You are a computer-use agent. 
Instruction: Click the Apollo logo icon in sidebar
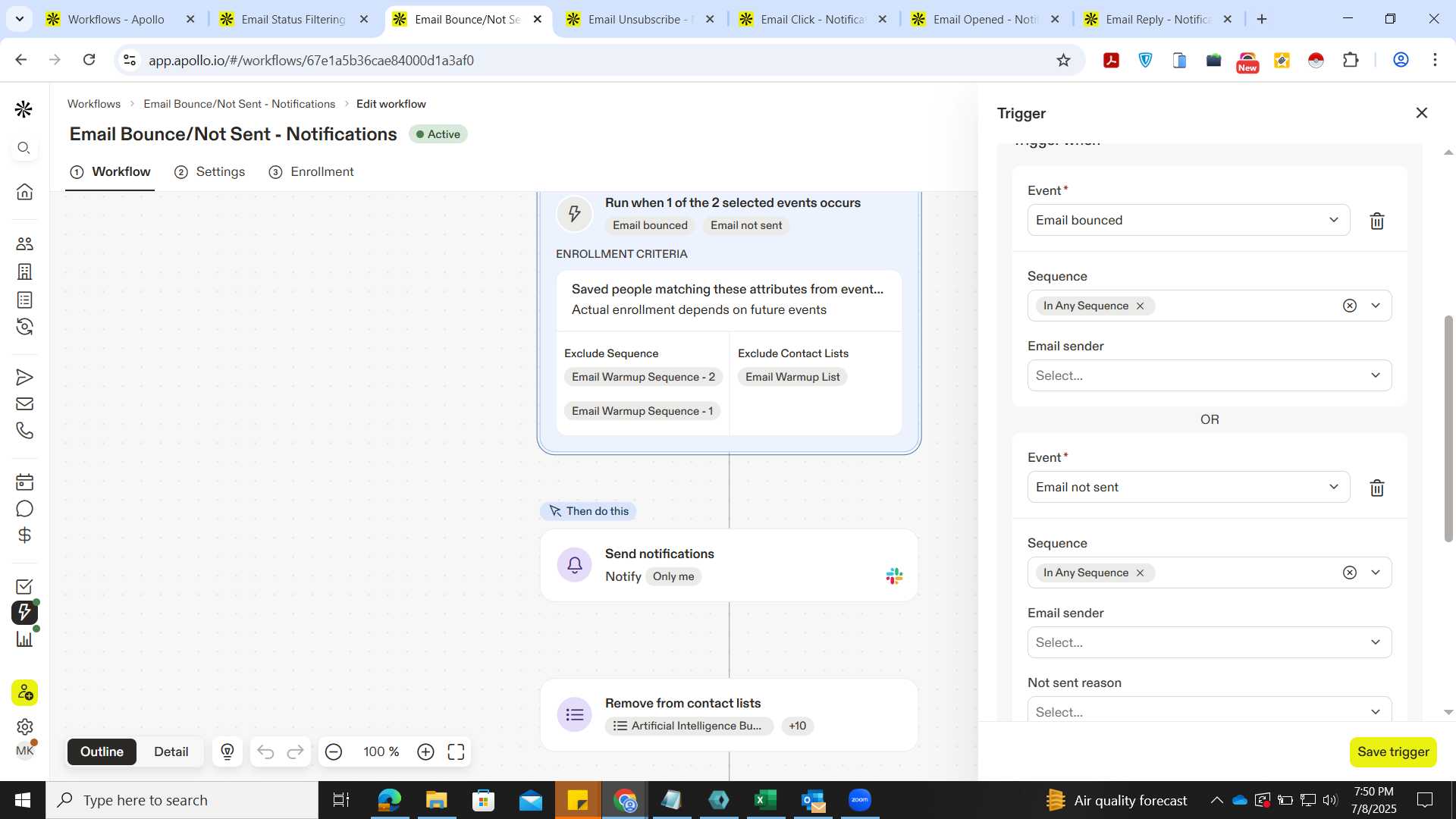point(24,109)
